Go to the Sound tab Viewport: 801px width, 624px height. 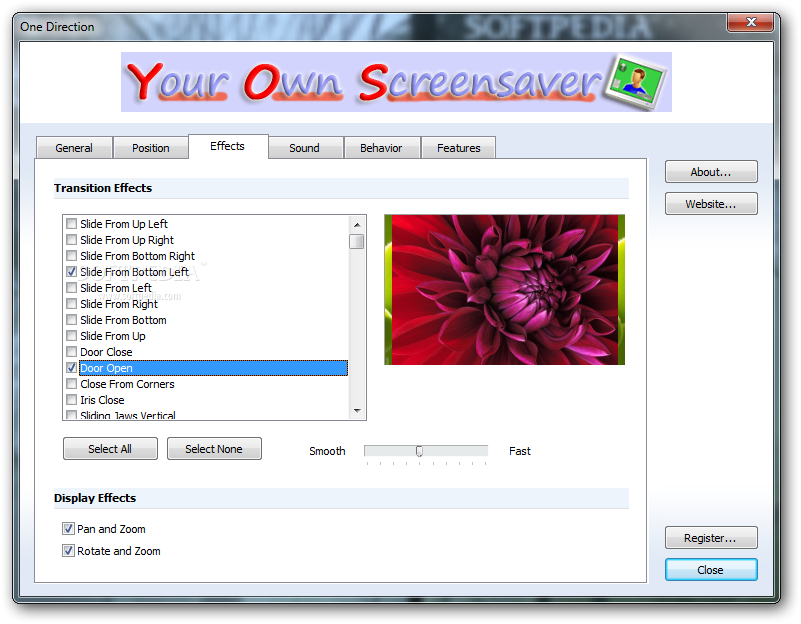point(304,148)
